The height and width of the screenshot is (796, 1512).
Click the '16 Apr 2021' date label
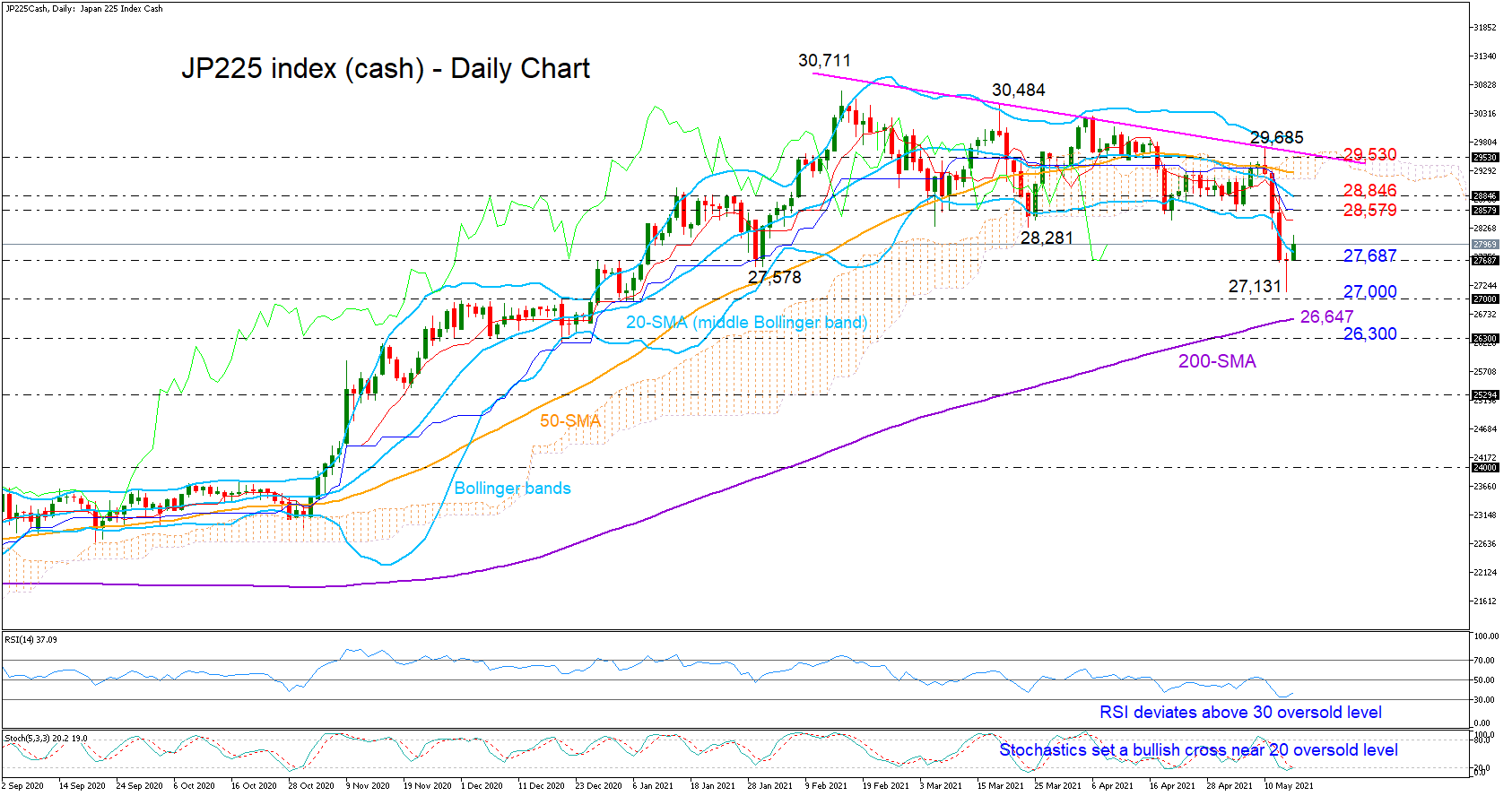click(x=1172, y=786)
